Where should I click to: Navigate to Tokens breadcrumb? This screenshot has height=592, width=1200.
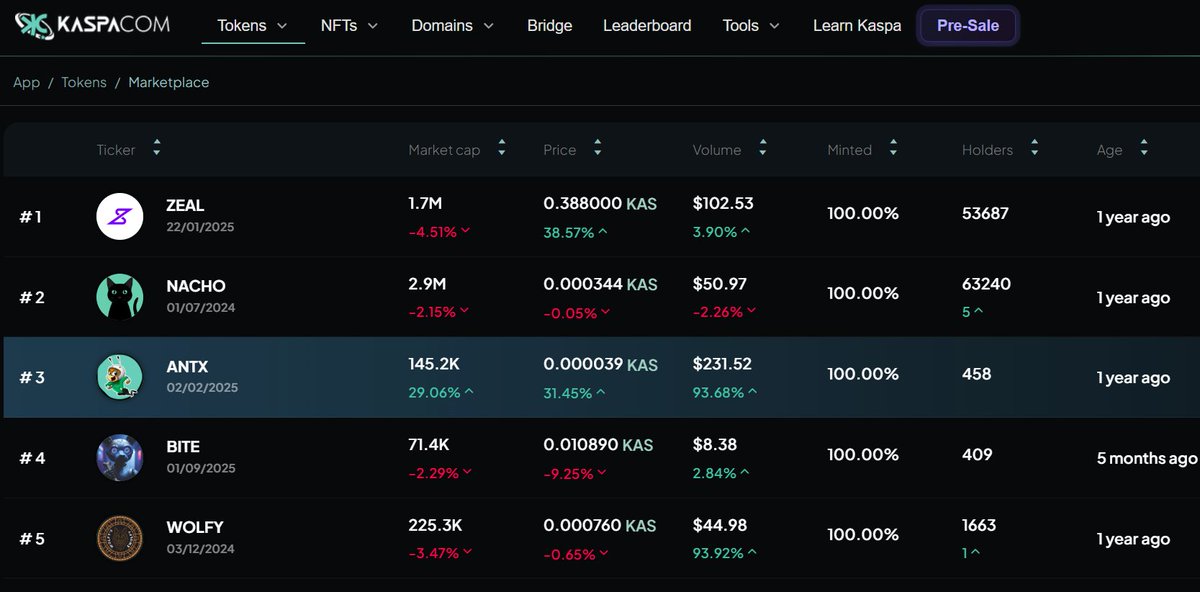[x=84, y=82]
